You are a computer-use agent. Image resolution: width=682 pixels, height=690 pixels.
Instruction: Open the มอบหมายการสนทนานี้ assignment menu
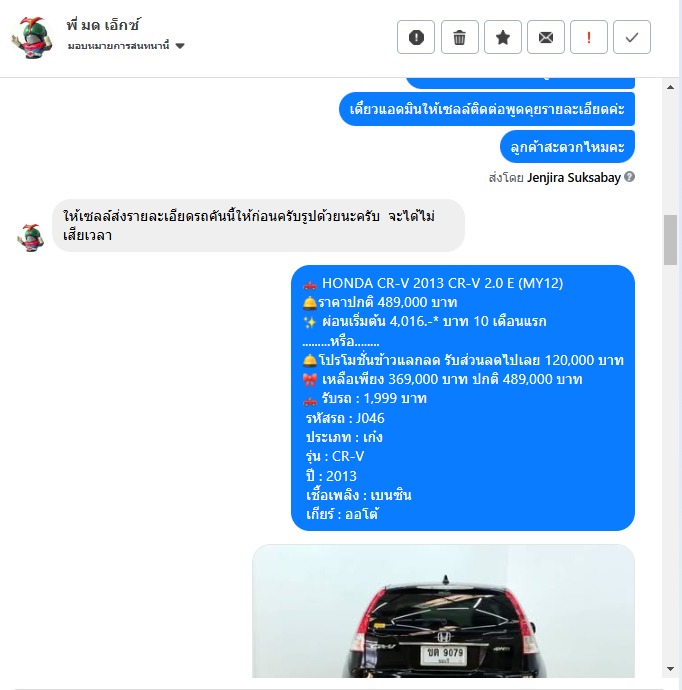[x=126, y=46]
